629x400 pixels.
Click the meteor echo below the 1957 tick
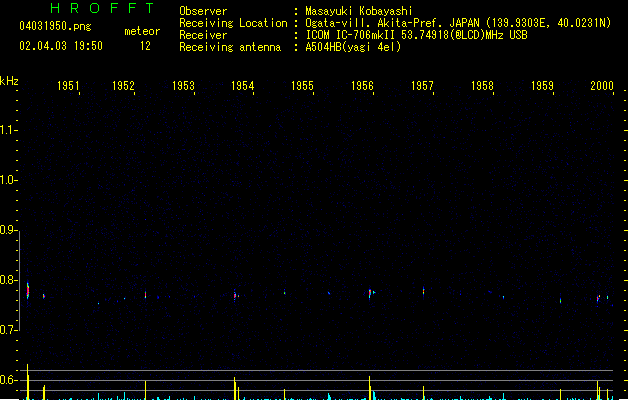pyautogui.click(x=424, y=291)
